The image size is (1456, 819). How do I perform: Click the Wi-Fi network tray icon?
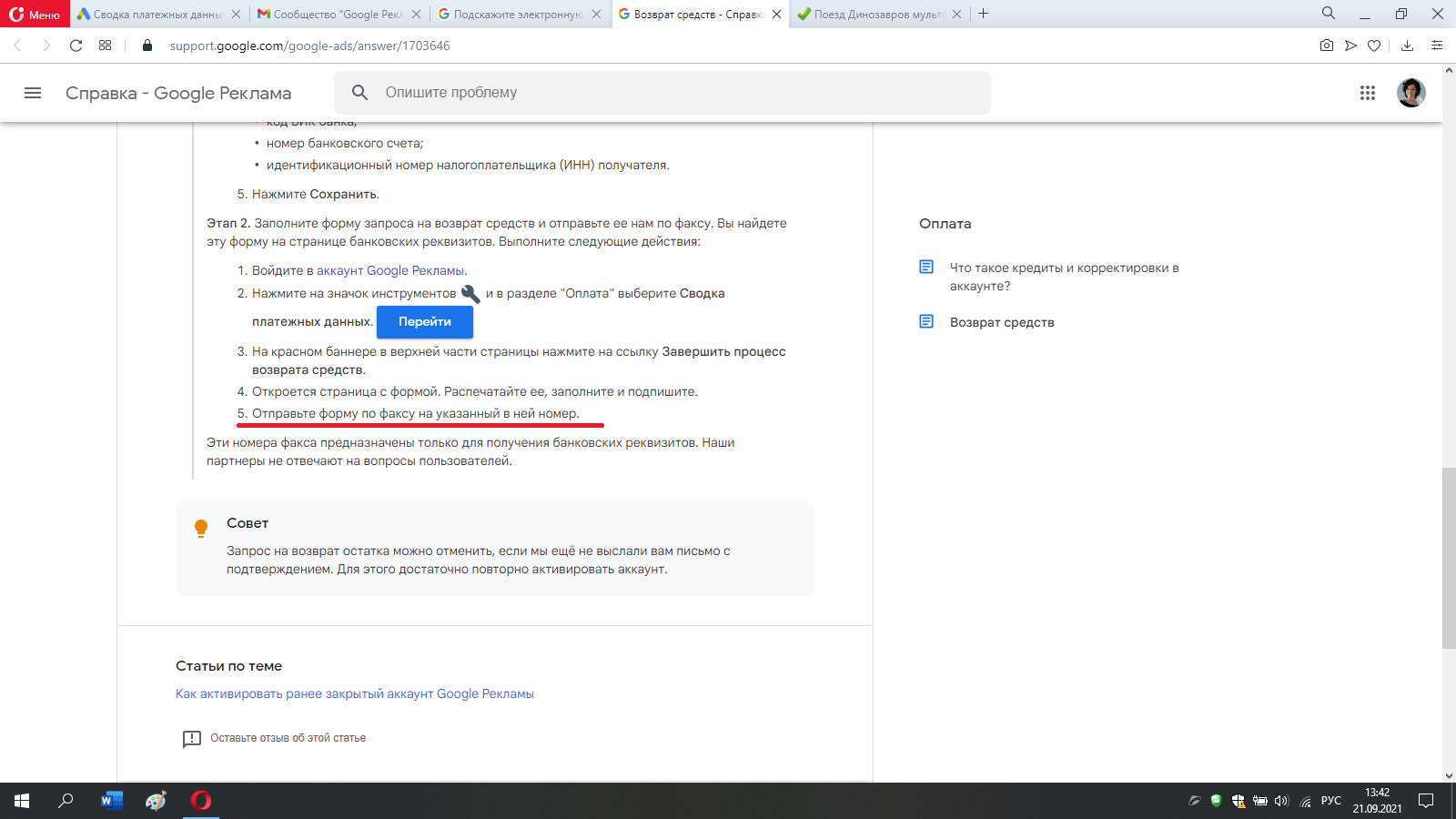click(1305, 801)
